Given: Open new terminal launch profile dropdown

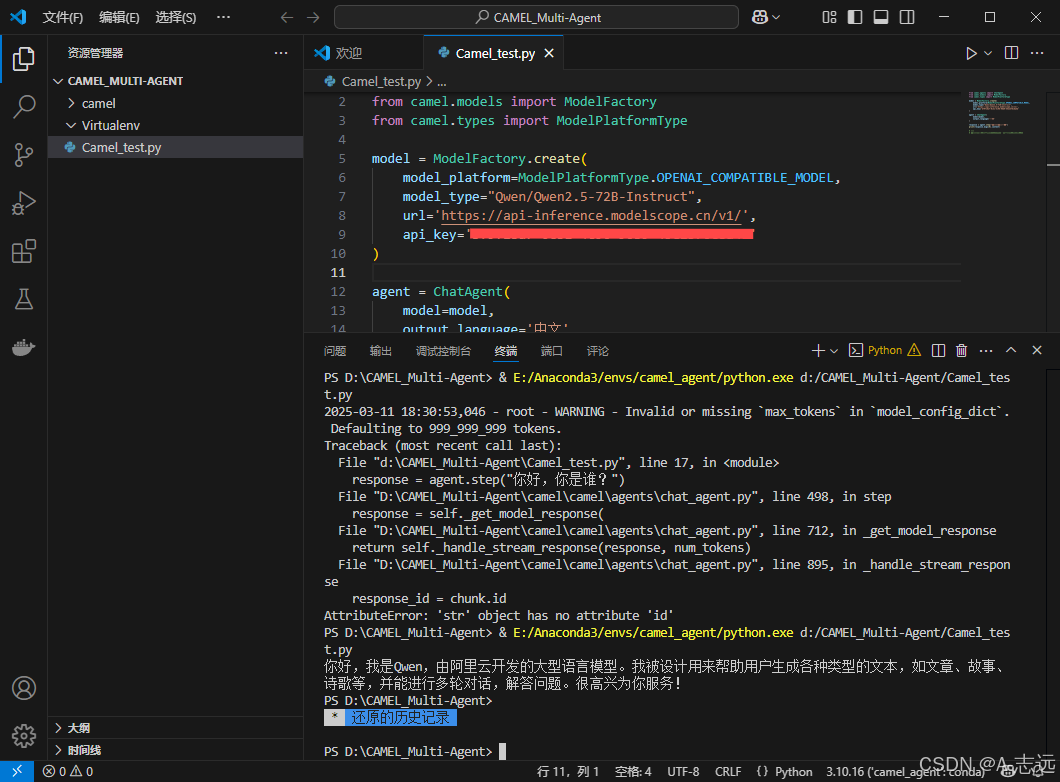Looking at the screenshot, I should point(834,351).
